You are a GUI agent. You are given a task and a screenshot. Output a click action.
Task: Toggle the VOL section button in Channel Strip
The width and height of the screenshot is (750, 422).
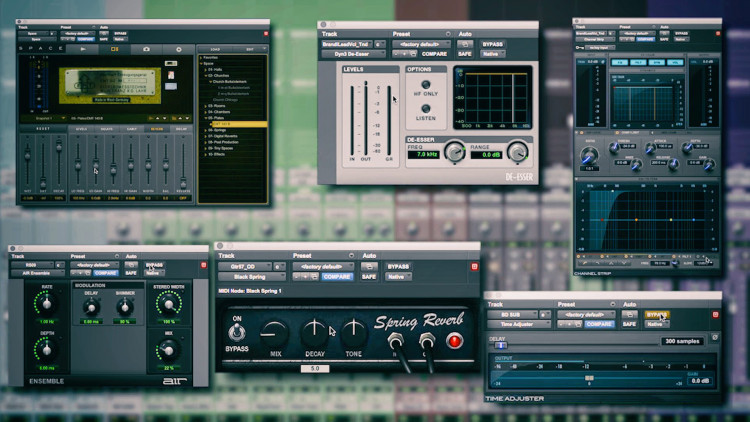pyautogui.click(x=675, y=63)
